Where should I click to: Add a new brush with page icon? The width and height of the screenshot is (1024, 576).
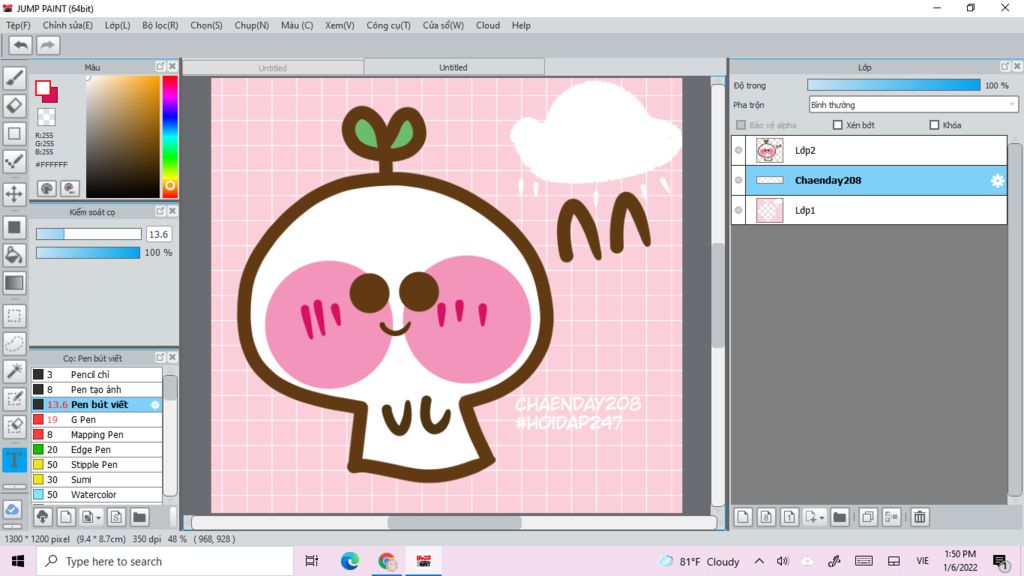pos(66,517)
